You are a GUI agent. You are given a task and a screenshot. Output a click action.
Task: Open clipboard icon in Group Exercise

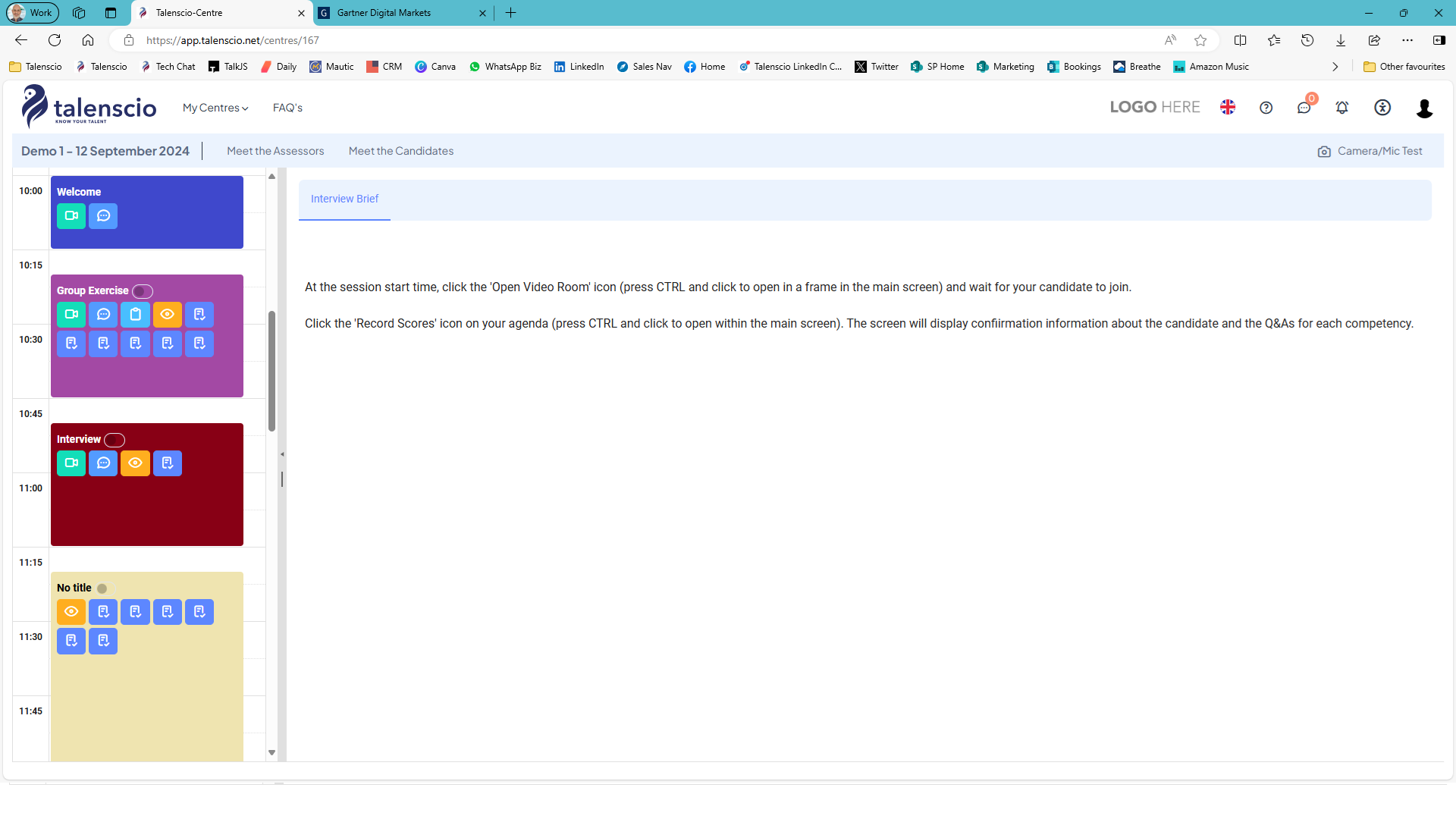(x=135, y=315)
